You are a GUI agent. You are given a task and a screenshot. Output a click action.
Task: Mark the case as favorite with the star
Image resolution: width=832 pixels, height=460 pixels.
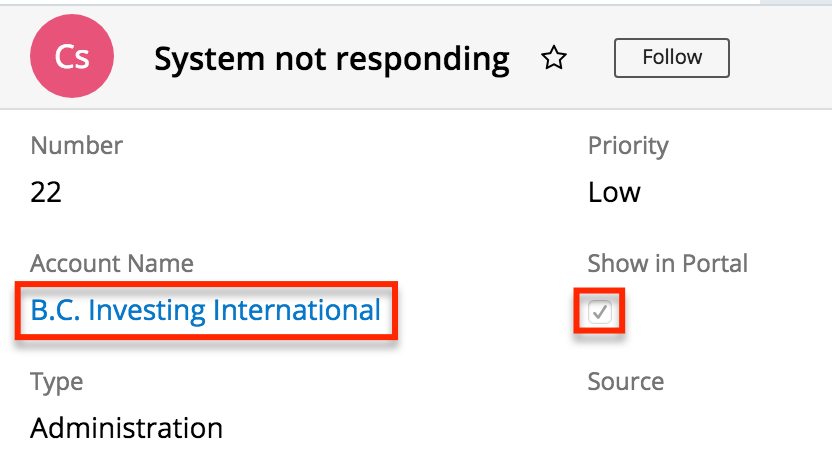[553, 59]
